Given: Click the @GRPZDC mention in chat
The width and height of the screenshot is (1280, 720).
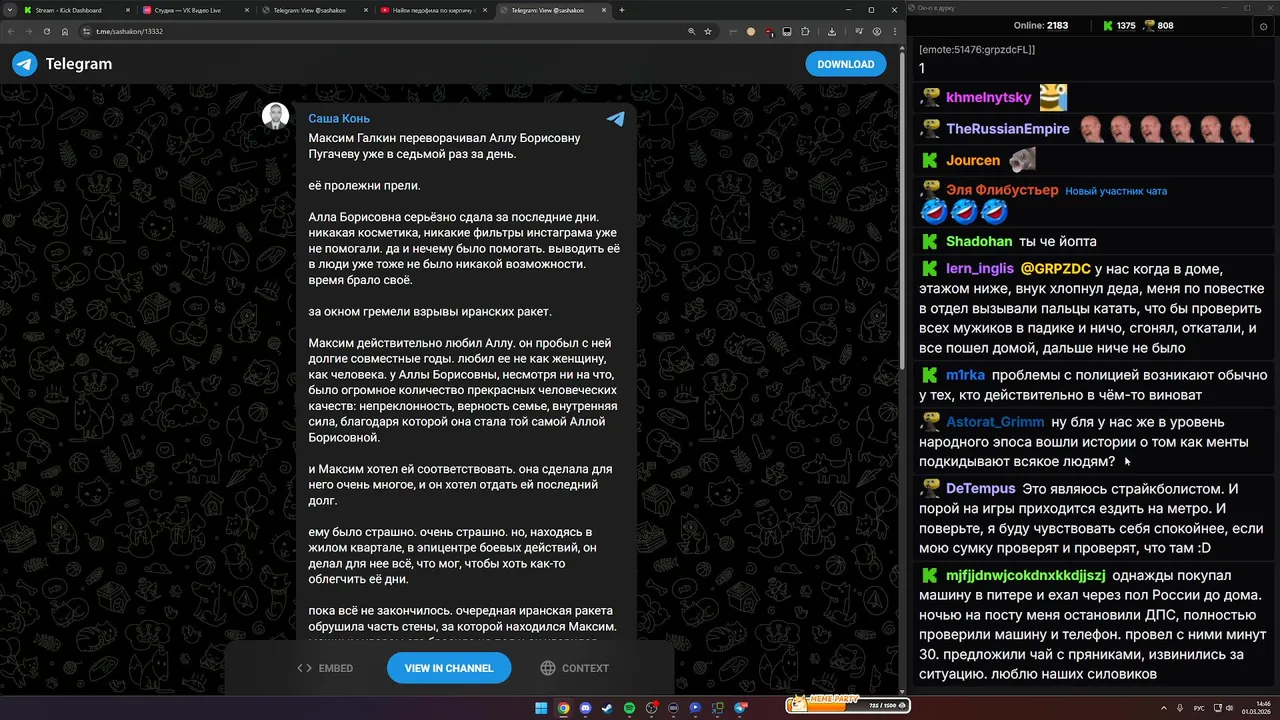Looking at the screenshot, I should tap(1055, 269).
